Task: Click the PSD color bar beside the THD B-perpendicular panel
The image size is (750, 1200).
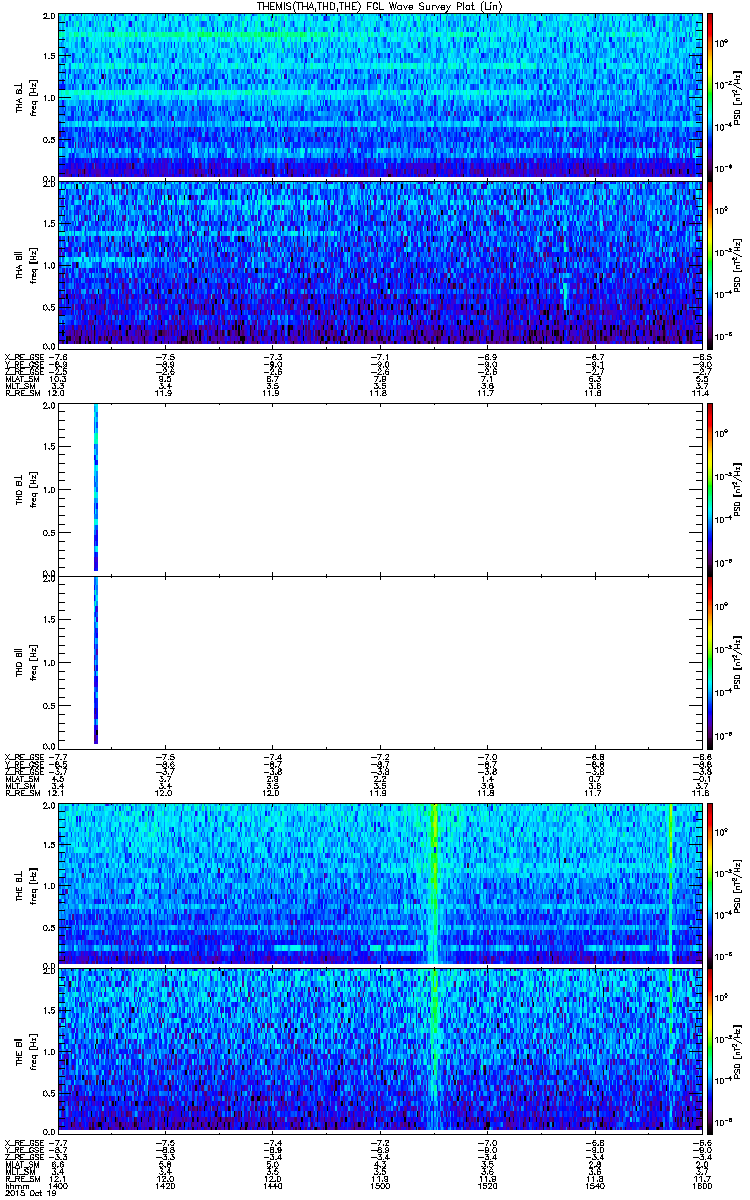Action: point(711,488)
